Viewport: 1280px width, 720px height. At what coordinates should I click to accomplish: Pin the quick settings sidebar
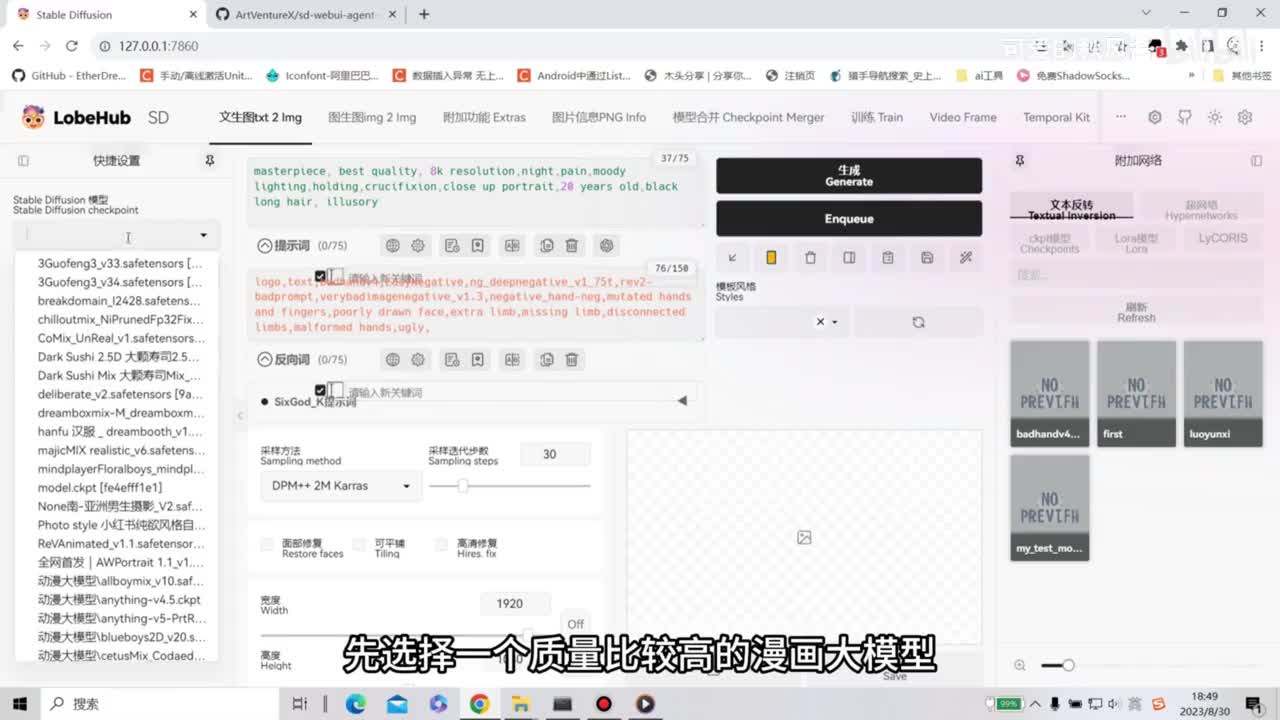210,160
